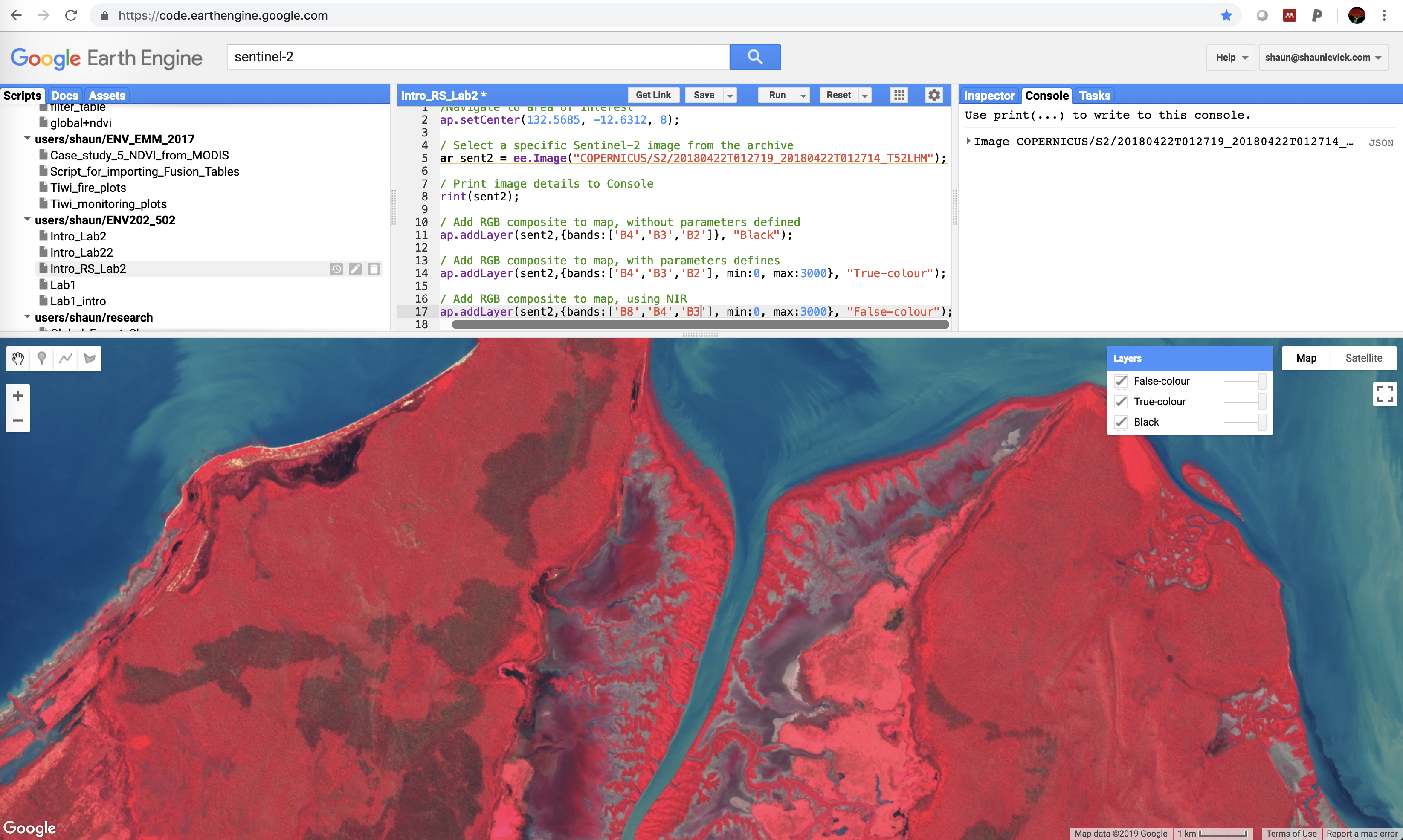
Task: Open the Case_study_5_NDVI_from_MODIS script
Action: pyautogui.click(x=139, y=155)
